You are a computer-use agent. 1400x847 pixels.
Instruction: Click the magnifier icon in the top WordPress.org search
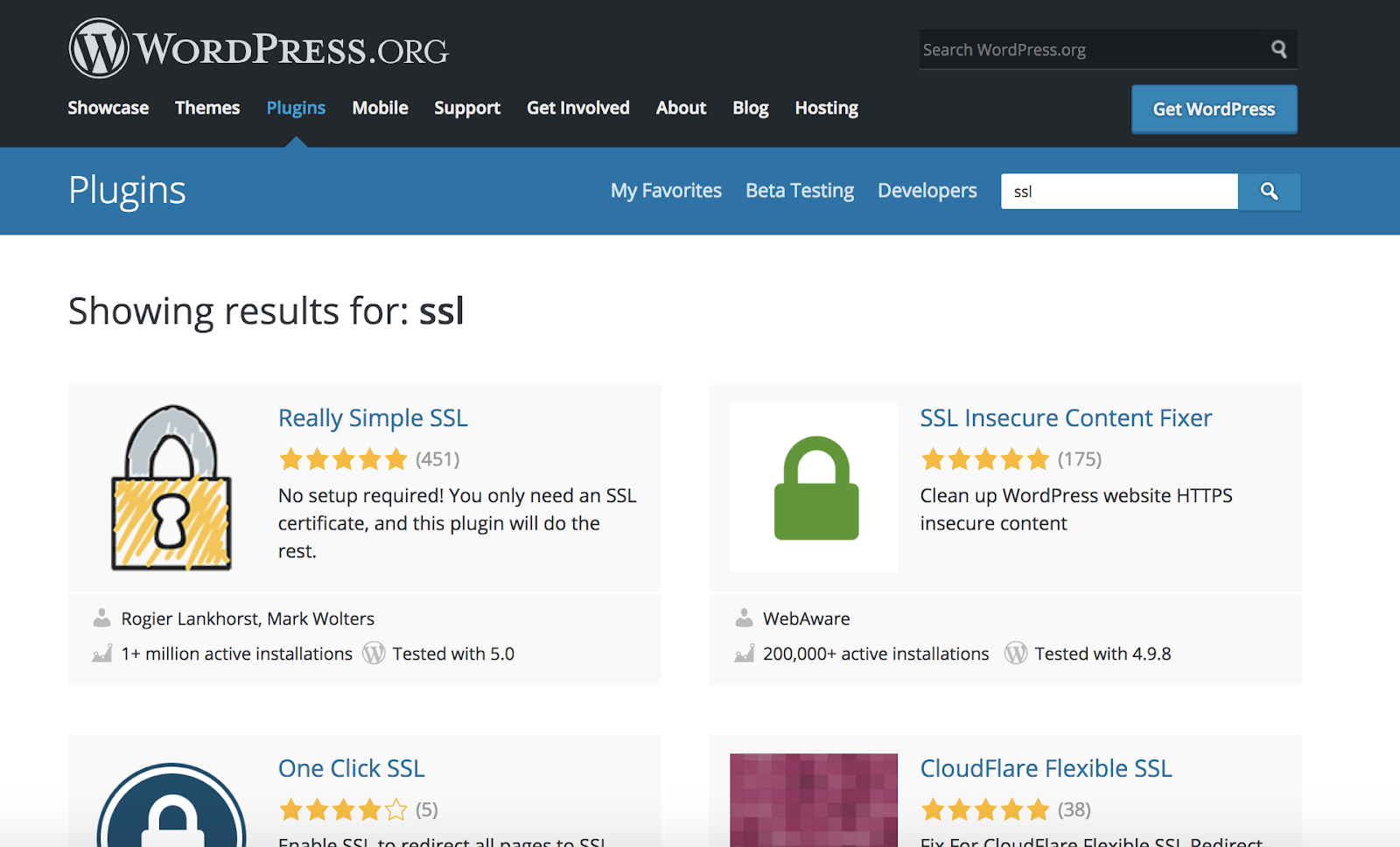coord(1279,50)
